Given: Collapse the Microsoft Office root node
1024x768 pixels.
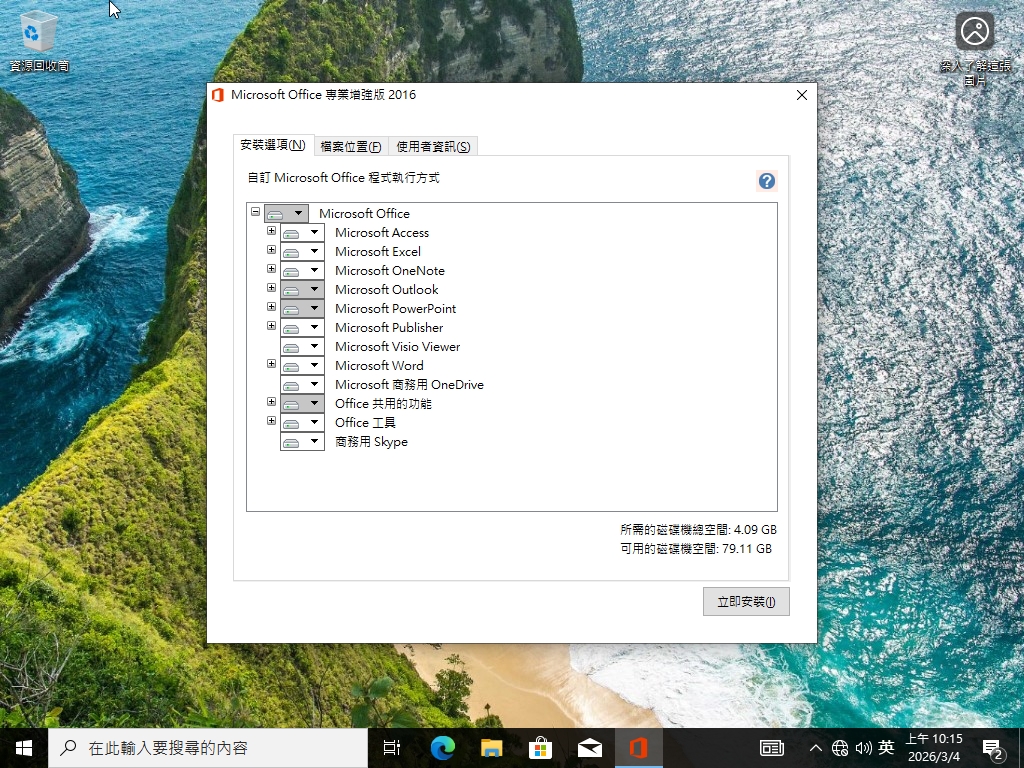Looking at the screenshot, I should pyautogui.click(x=255, y=213).
